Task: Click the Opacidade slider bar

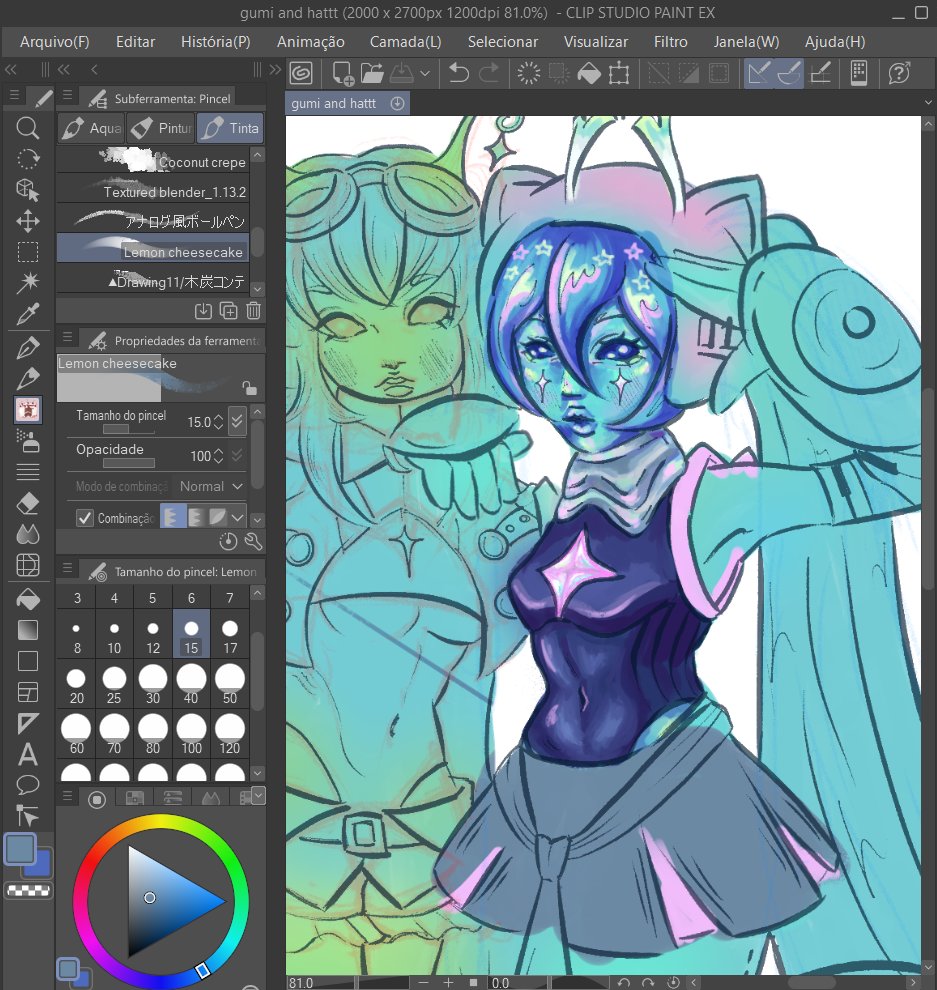Action: (129, 463)
